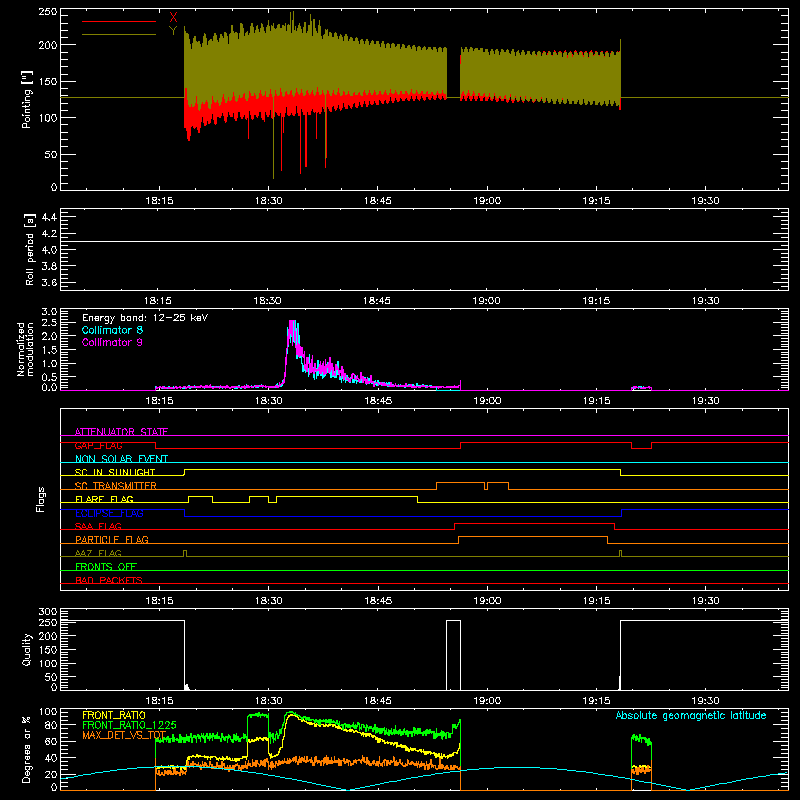Click the cyan 'Collimator 8' legend entry
The width and height of the screenshot is (800, 800).
coord(112,330)
